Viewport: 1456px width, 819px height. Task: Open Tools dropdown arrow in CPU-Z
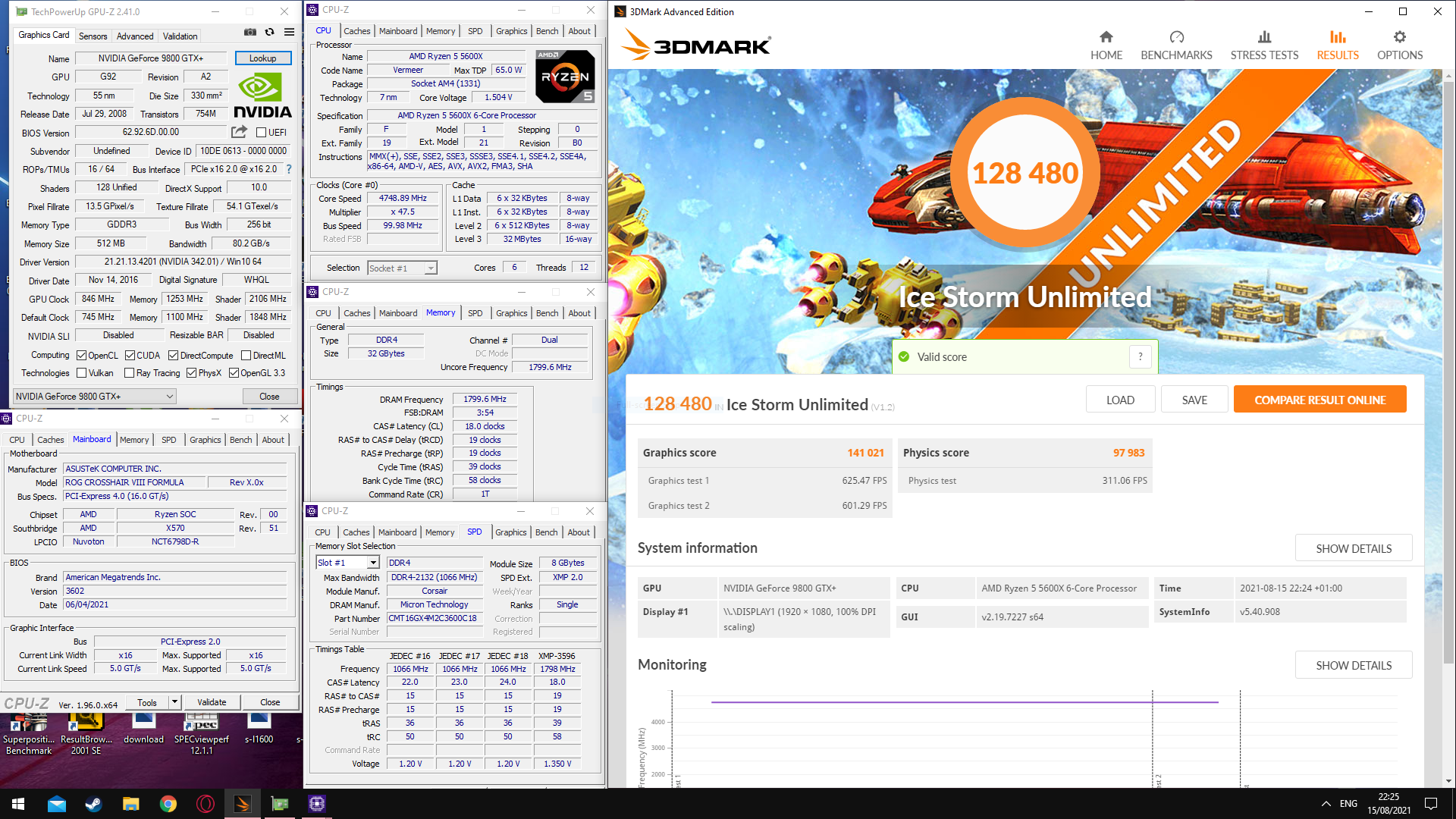coord(174,702)
